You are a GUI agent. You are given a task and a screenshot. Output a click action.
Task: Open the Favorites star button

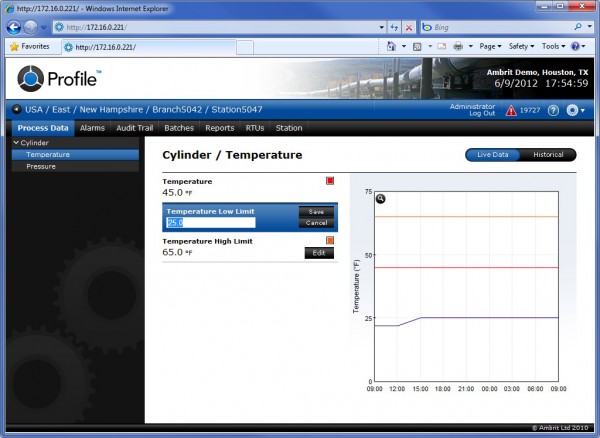(30, 46)
